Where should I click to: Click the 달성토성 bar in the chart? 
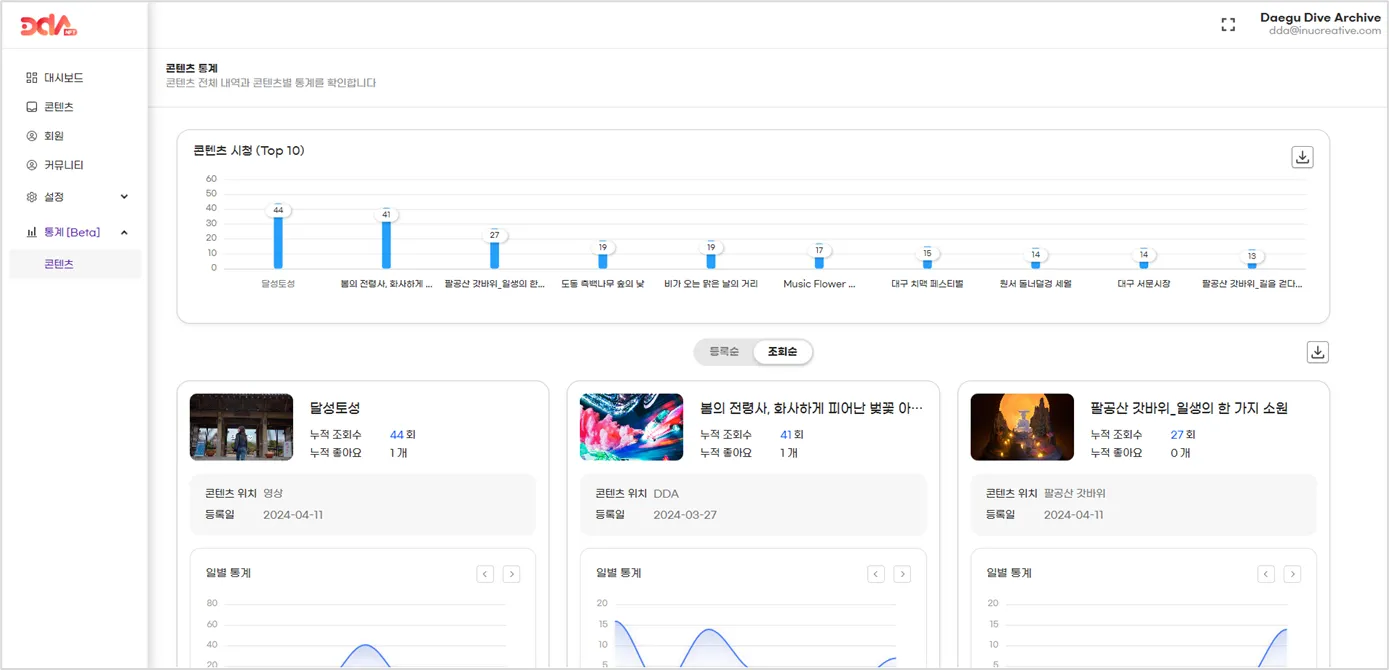pos(278,242)
